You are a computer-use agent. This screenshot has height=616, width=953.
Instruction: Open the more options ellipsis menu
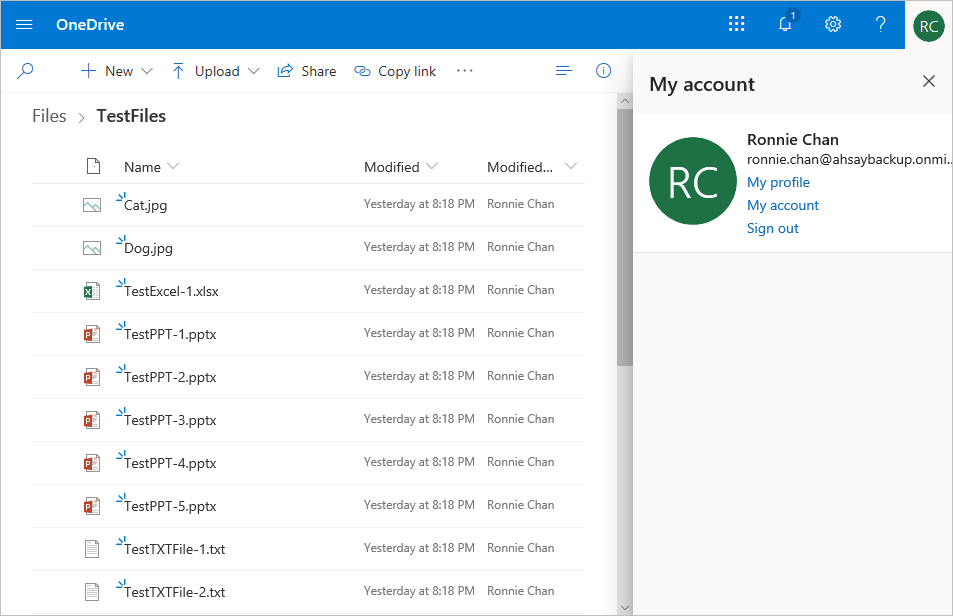[464, 71]
